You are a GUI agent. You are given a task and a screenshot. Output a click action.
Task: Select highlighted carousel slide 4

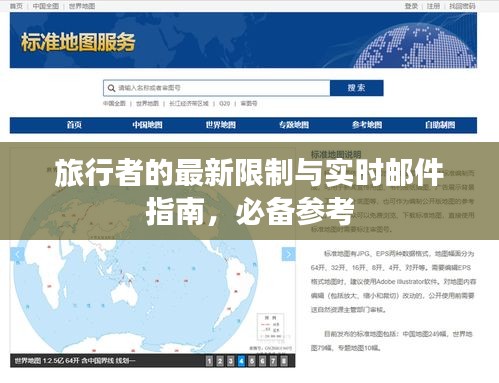(241, 361)
